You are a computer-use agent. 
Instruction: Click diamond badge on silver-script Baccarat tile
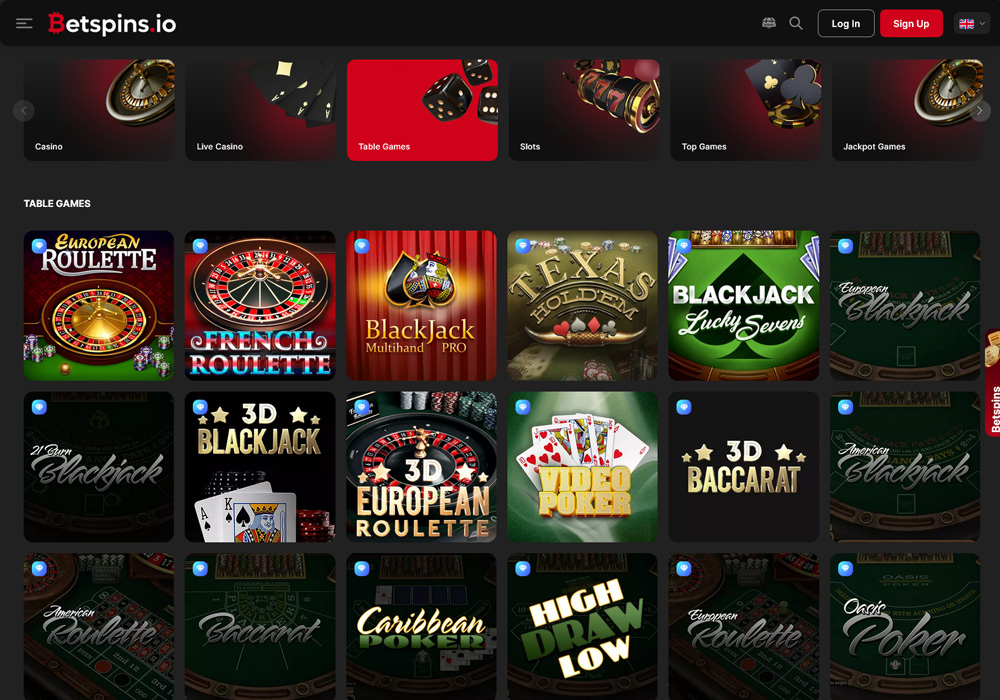200,568
